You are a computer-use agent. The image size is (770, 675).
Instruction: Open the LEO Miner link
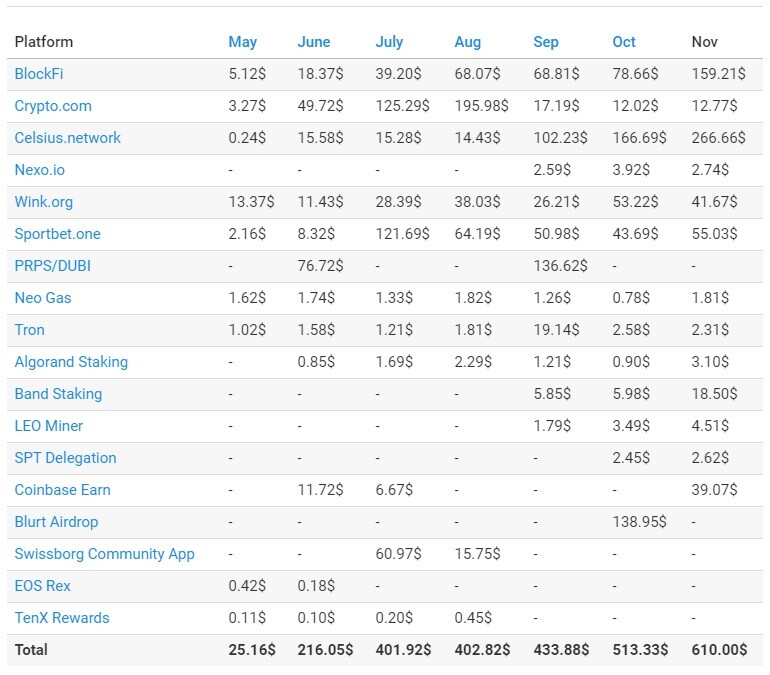pos(49,426)
